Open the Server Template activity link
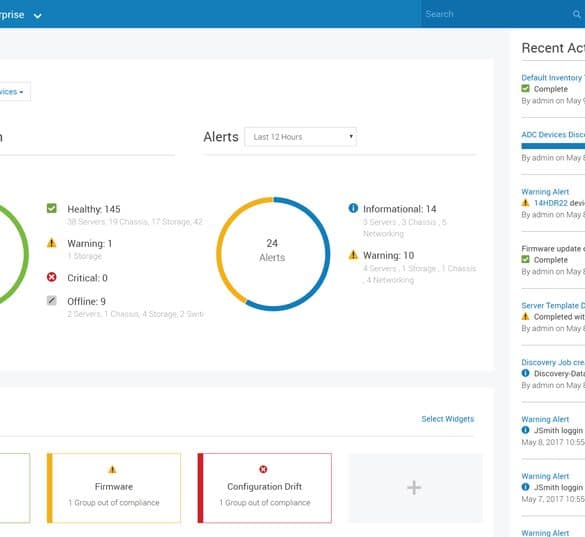The width and height of the screenshot is (585, 537). 553,306
